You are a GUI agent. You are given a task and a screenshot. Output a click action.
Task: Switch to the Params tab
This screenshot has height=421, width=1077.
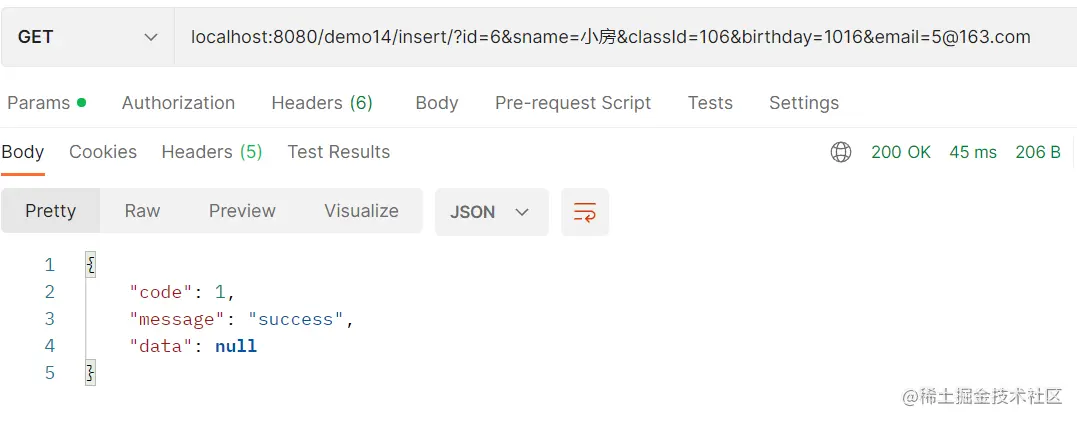(45, 103)
